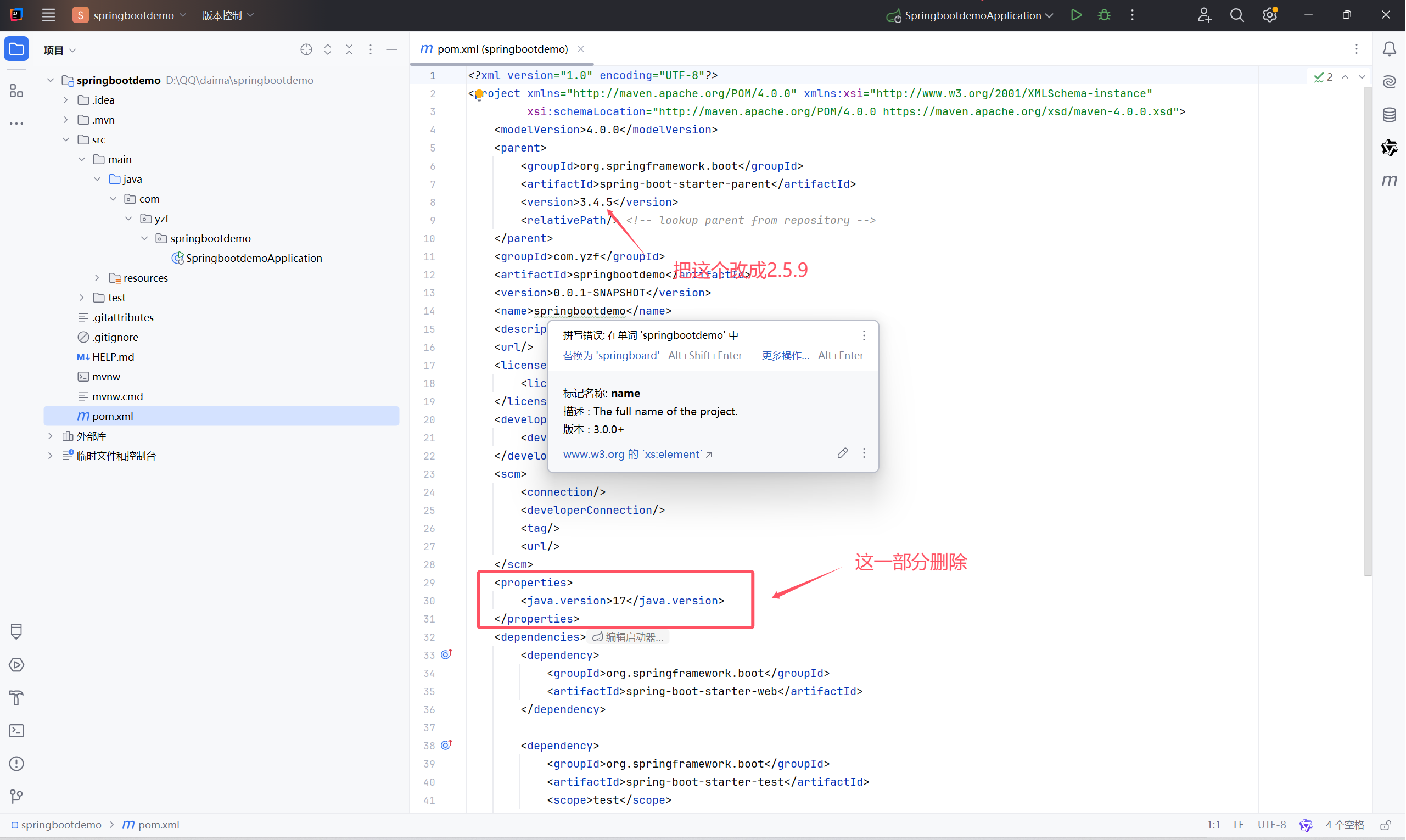Open the Database tool window

pyautogui.click(x=1390, y=114)
